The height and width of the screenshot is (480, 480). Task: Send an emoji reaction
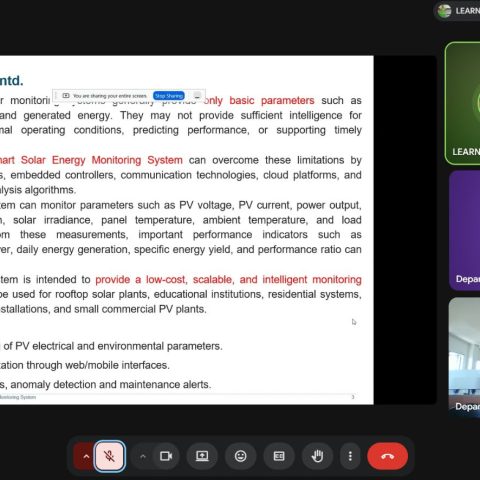(x=240, y=456)
